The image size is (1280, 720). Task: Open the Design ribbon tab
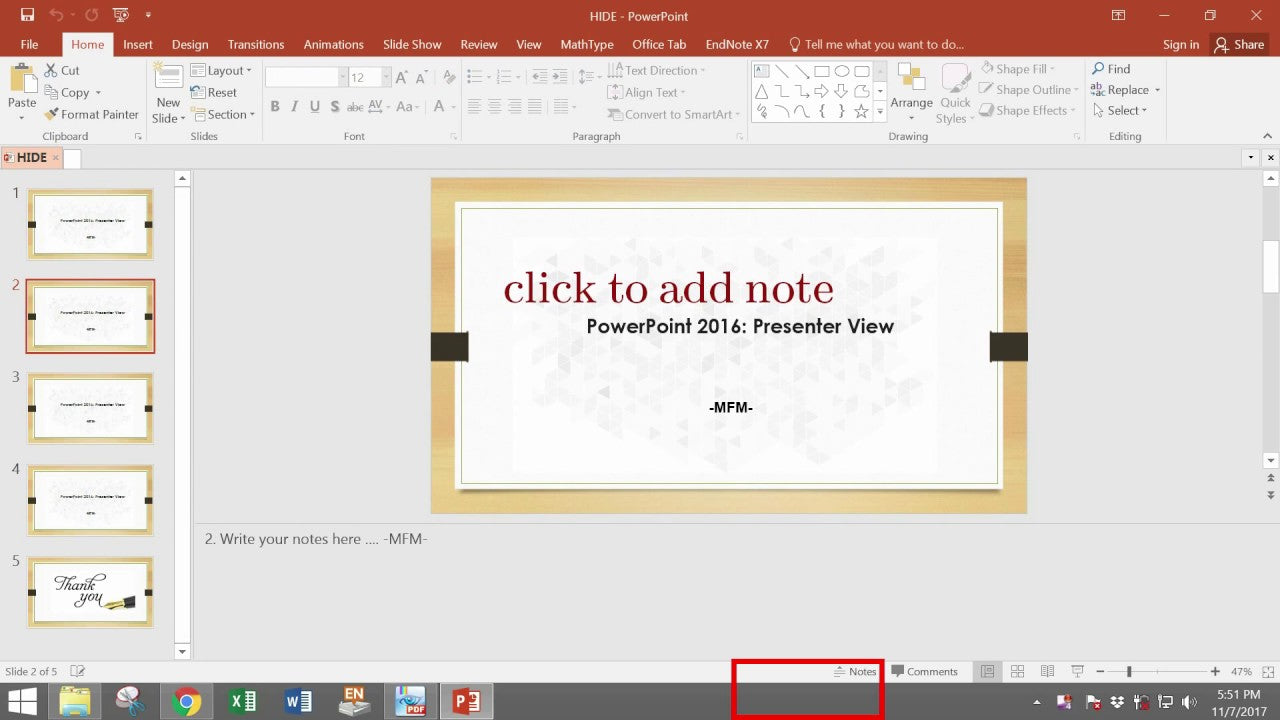coord(190,44)
